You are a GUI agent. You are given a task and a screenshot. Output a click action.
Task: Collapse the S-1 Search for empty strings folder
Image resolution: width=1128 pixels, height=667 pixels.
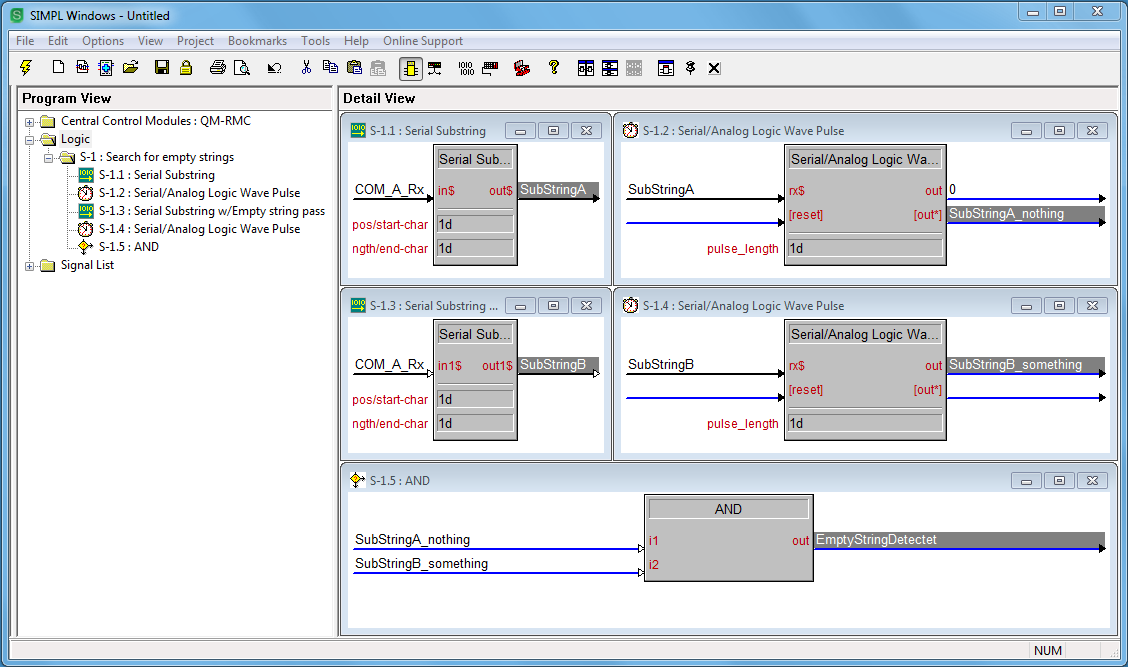coord(48,158)
